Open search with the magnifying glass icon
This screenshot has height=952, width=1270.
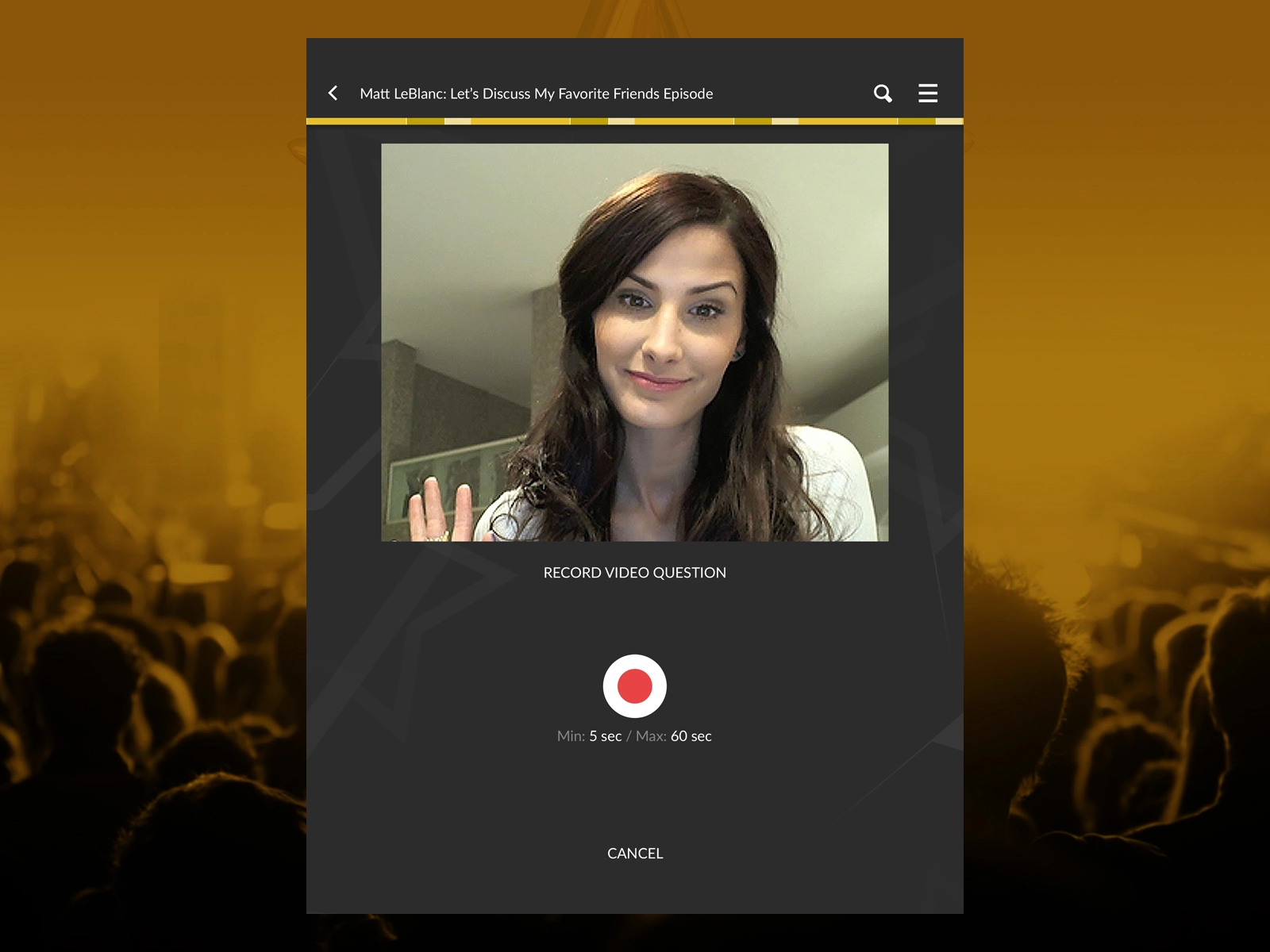point(883,93)
